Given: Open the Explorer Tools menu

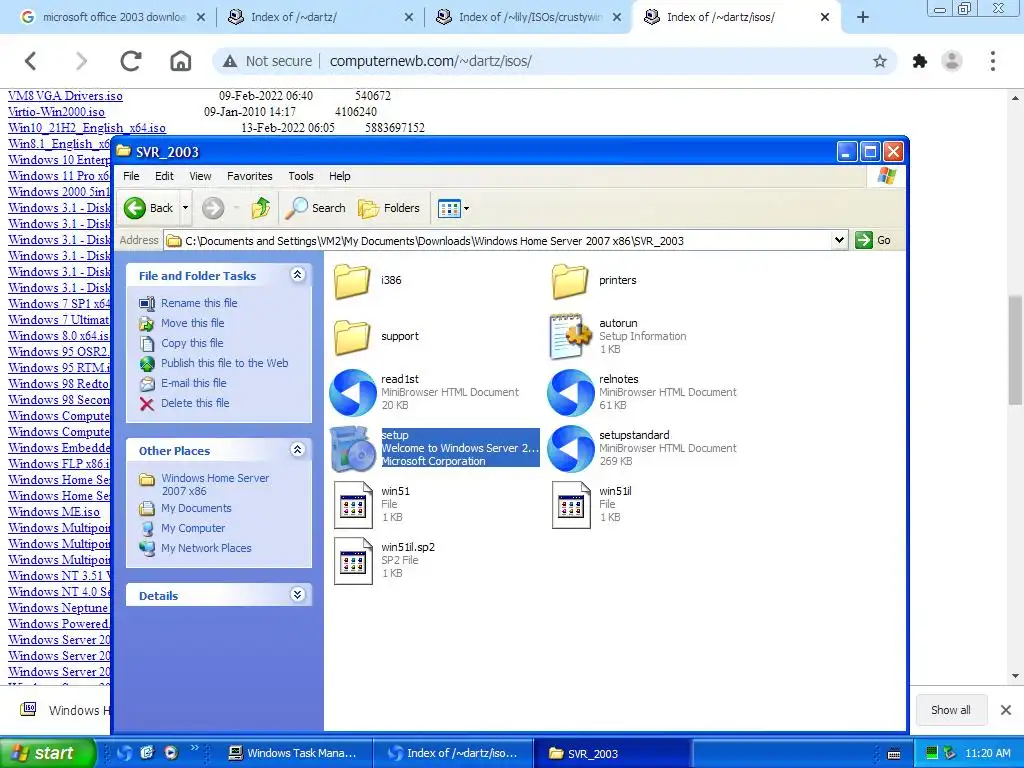Looking at the screenshot, I should coord(300,176).
